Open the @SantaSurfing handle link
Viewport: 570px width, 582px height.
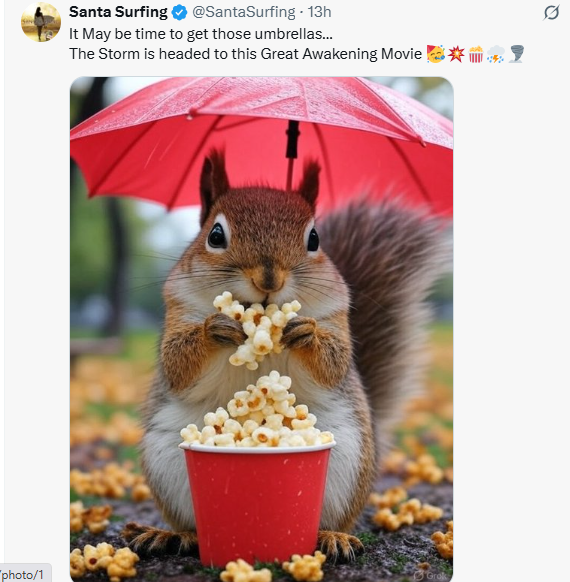244,12
